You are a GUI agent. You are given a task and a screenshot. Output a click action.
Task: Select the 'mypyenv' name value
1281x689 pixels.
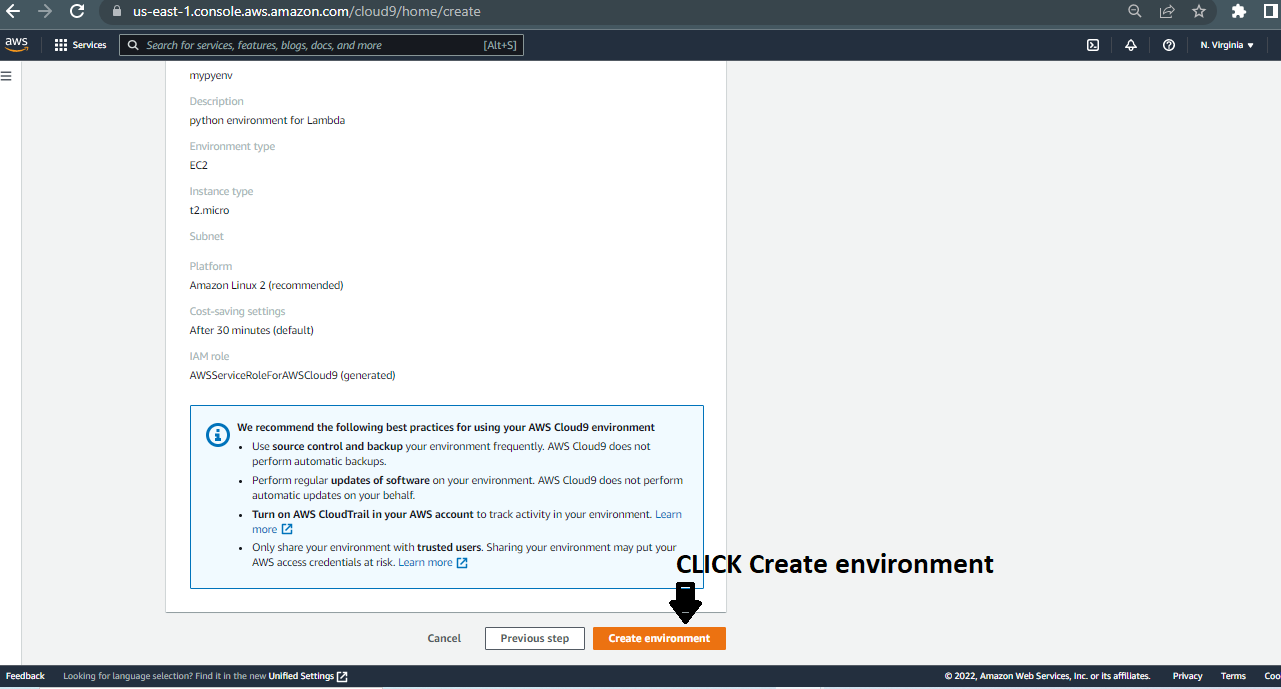click(211, 75)
